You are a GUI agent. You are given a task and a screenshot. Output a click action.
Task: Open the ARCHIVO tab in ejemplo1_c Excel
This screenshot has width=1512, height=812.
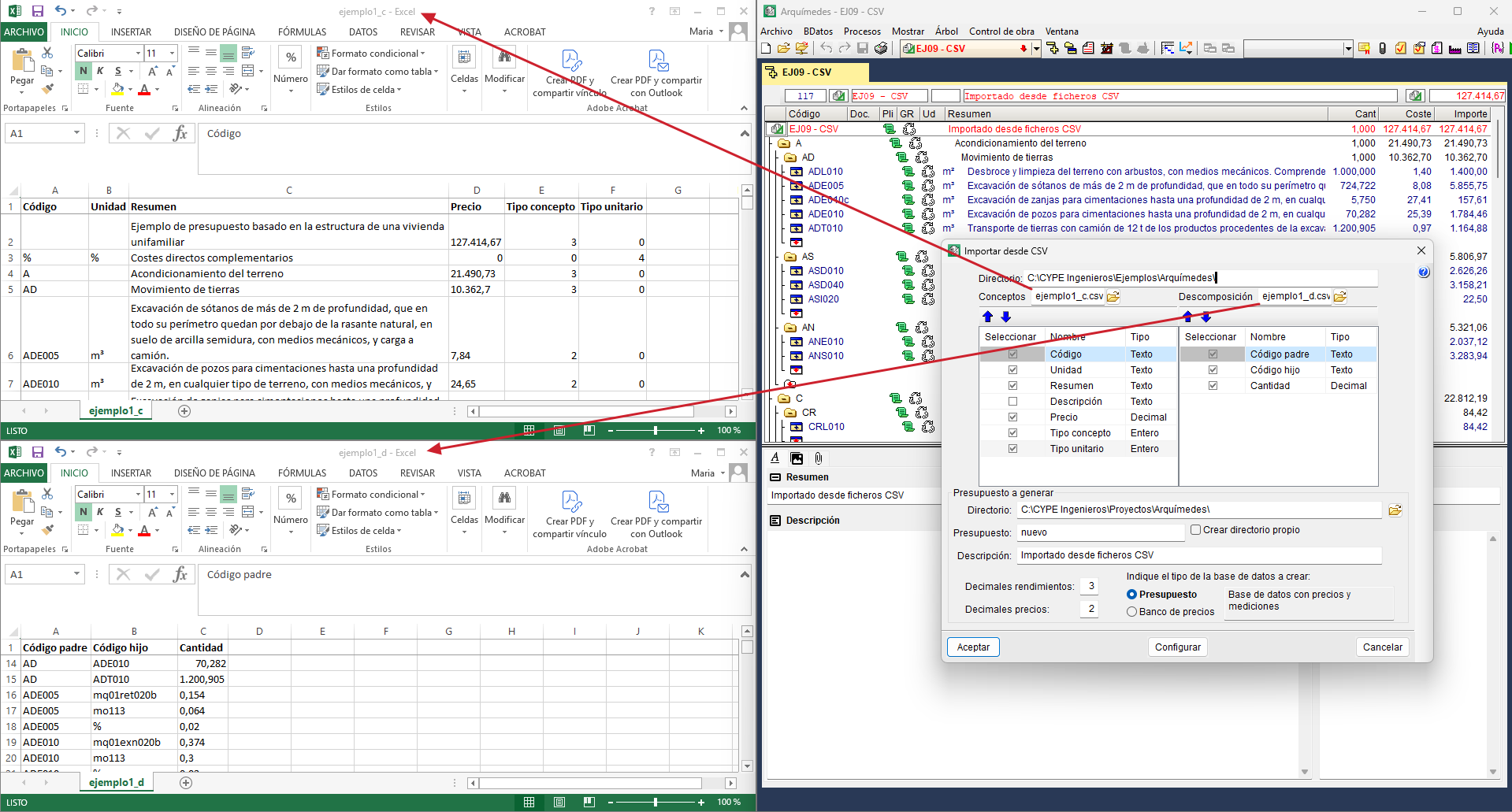(x=24, y=32)
